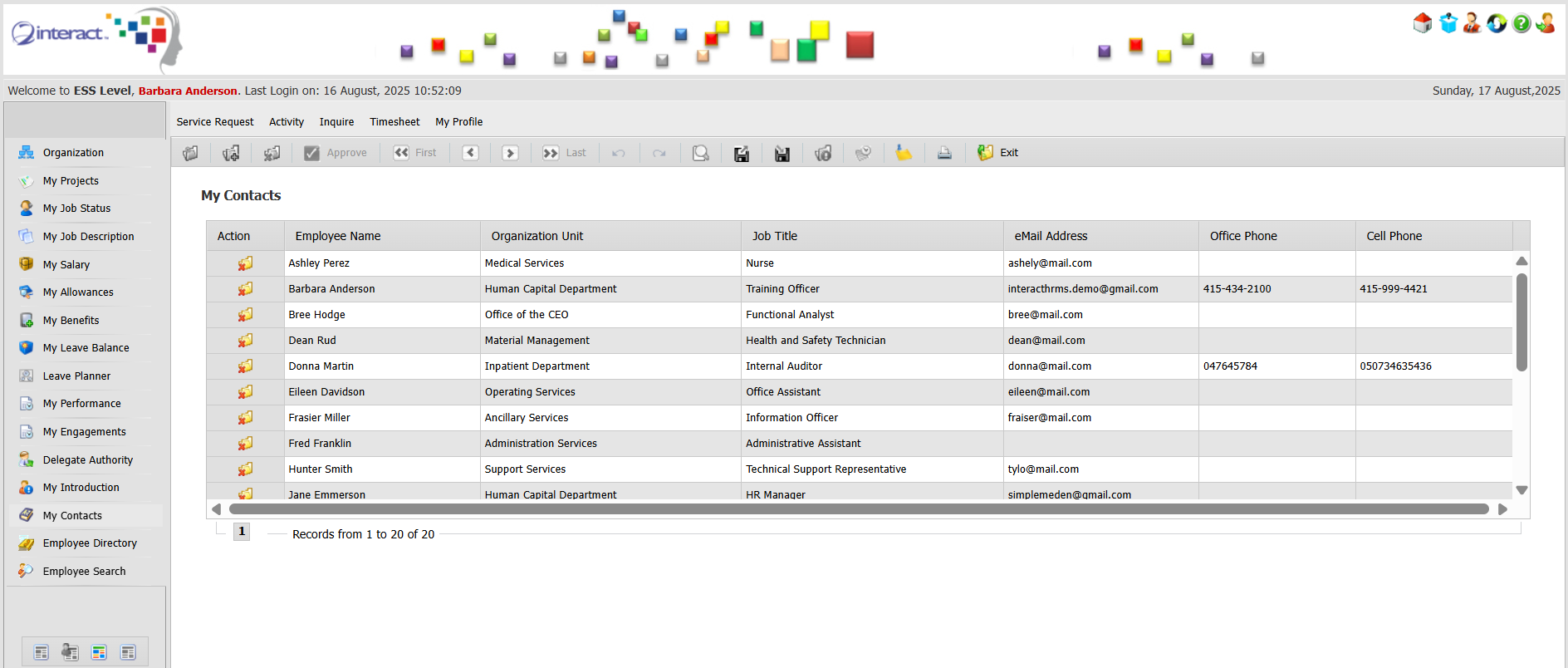Open the green Help question mark icon
This screenshot has height=668, width=1568.
pyautogui.click(x=1521, y=23)
